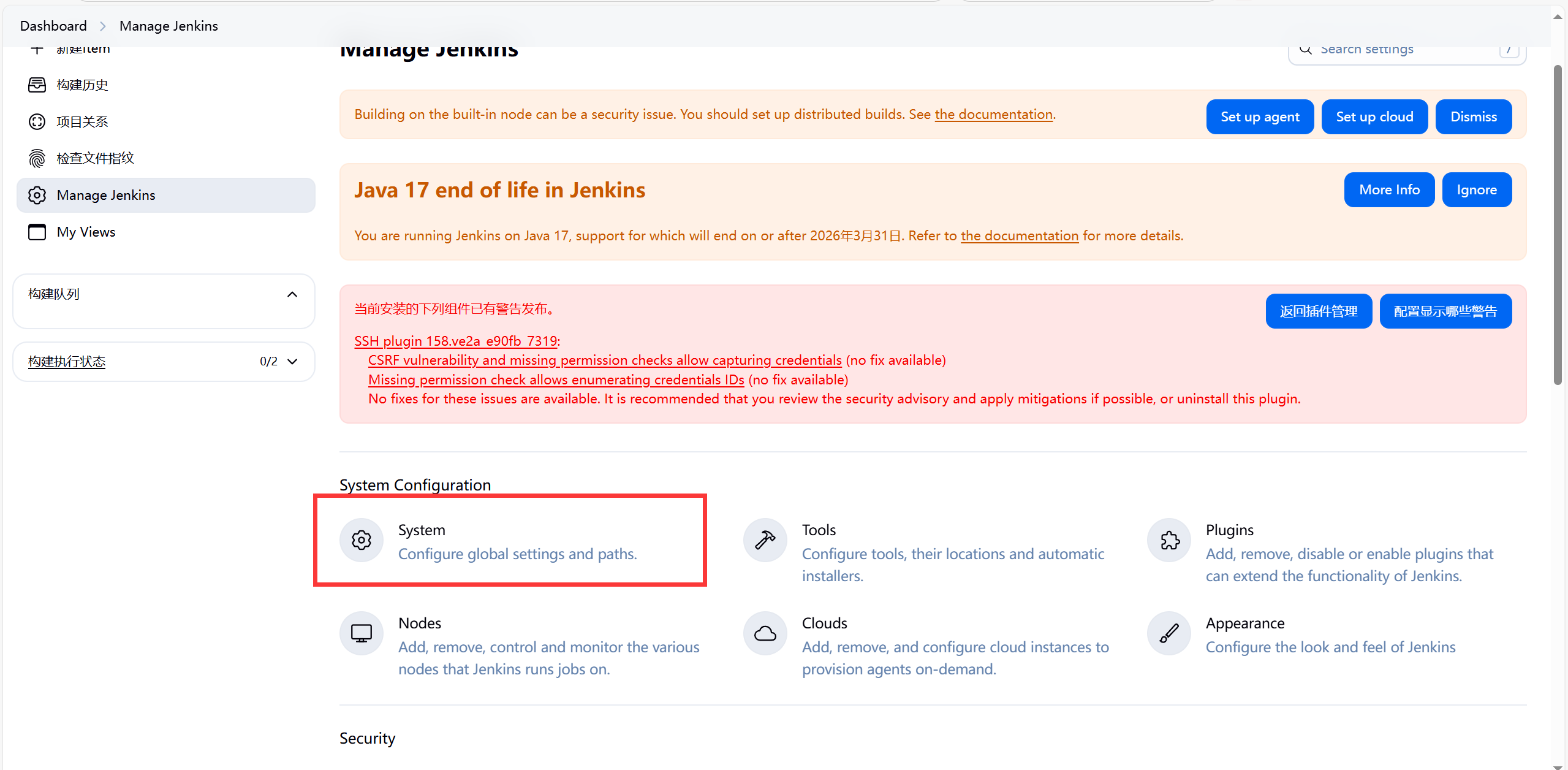The width and height of the screenshot is (1568, 770).
Task: Click the search magnifier icon
Action: click(x=1306, y=49)
